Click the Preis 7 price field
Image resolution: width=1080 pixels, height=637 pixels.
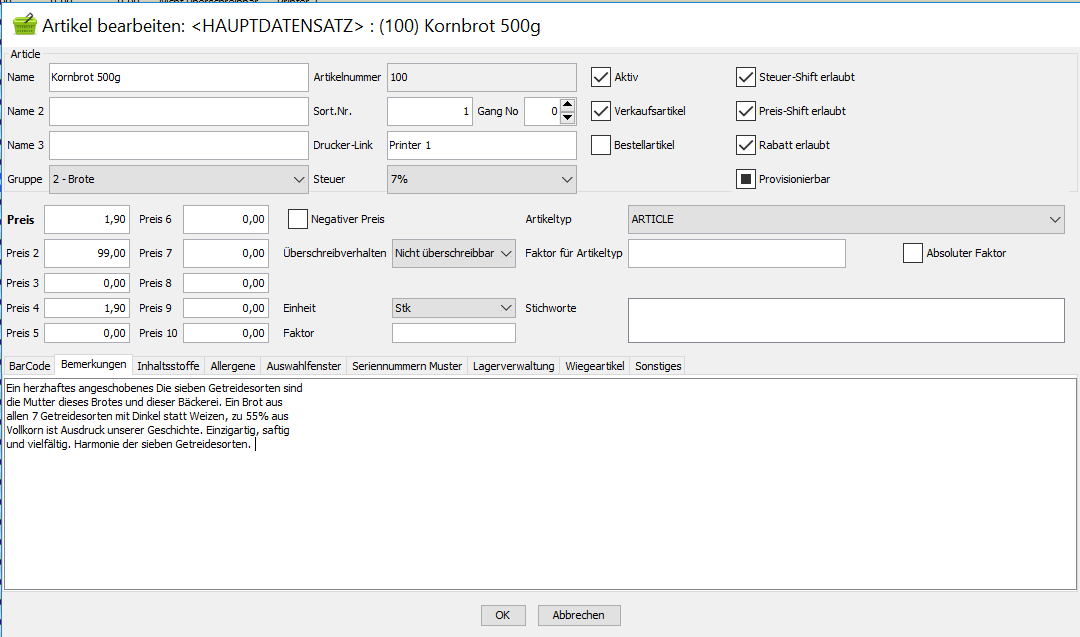tap(226, 253)
